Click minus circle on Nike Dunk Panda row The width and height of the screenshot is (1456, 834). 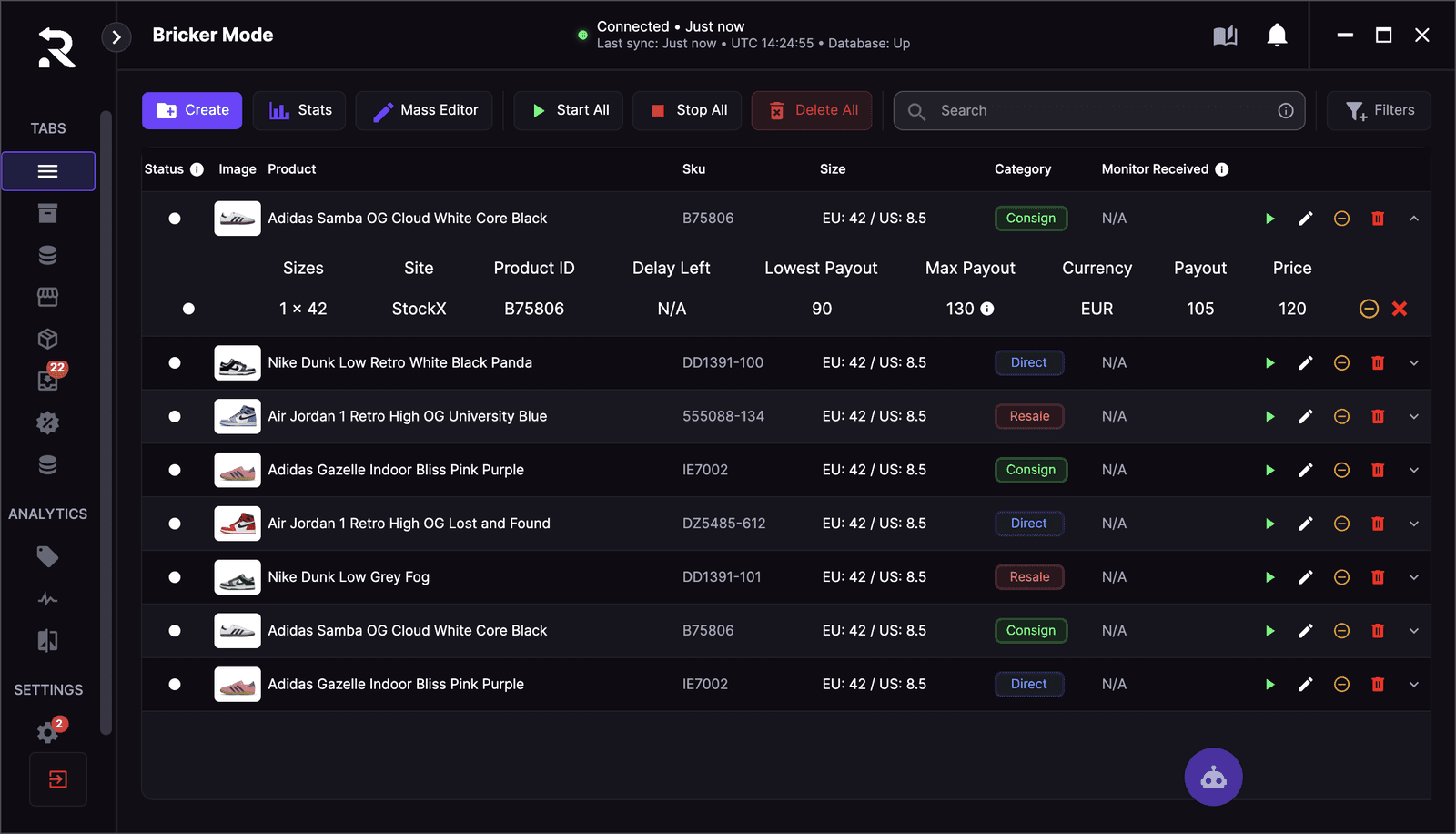[x=1341, y=363]
